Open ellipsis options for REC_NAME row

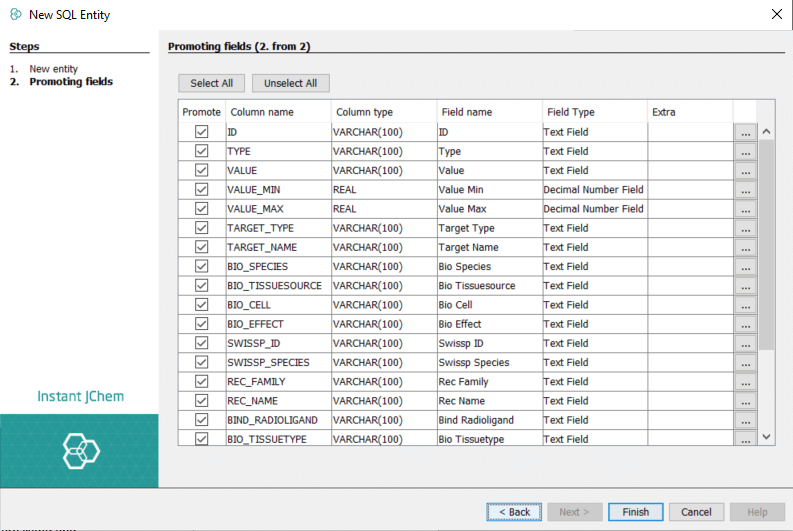(744, 401)
